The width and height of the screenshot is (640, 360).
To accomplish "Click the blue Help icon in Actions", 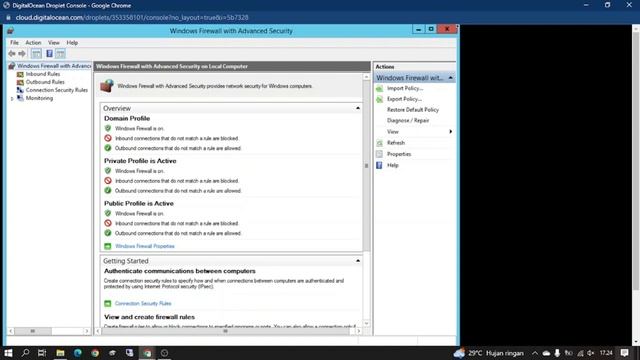I will [379, 165].
